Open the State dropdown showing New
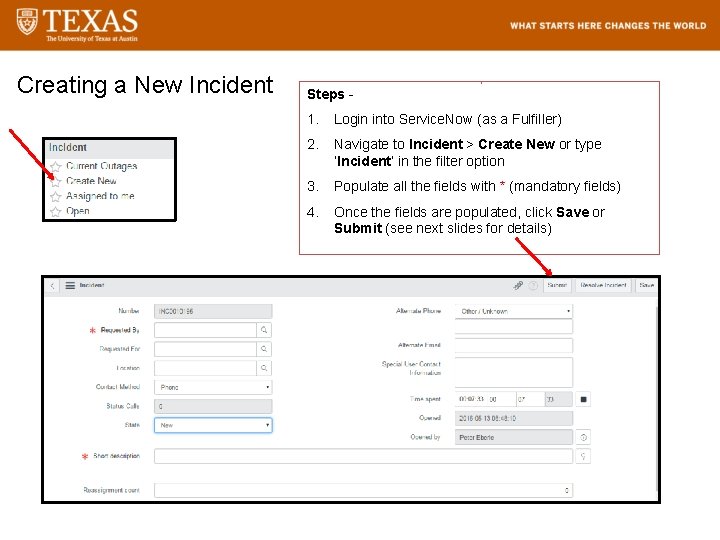 pos(213,425)
